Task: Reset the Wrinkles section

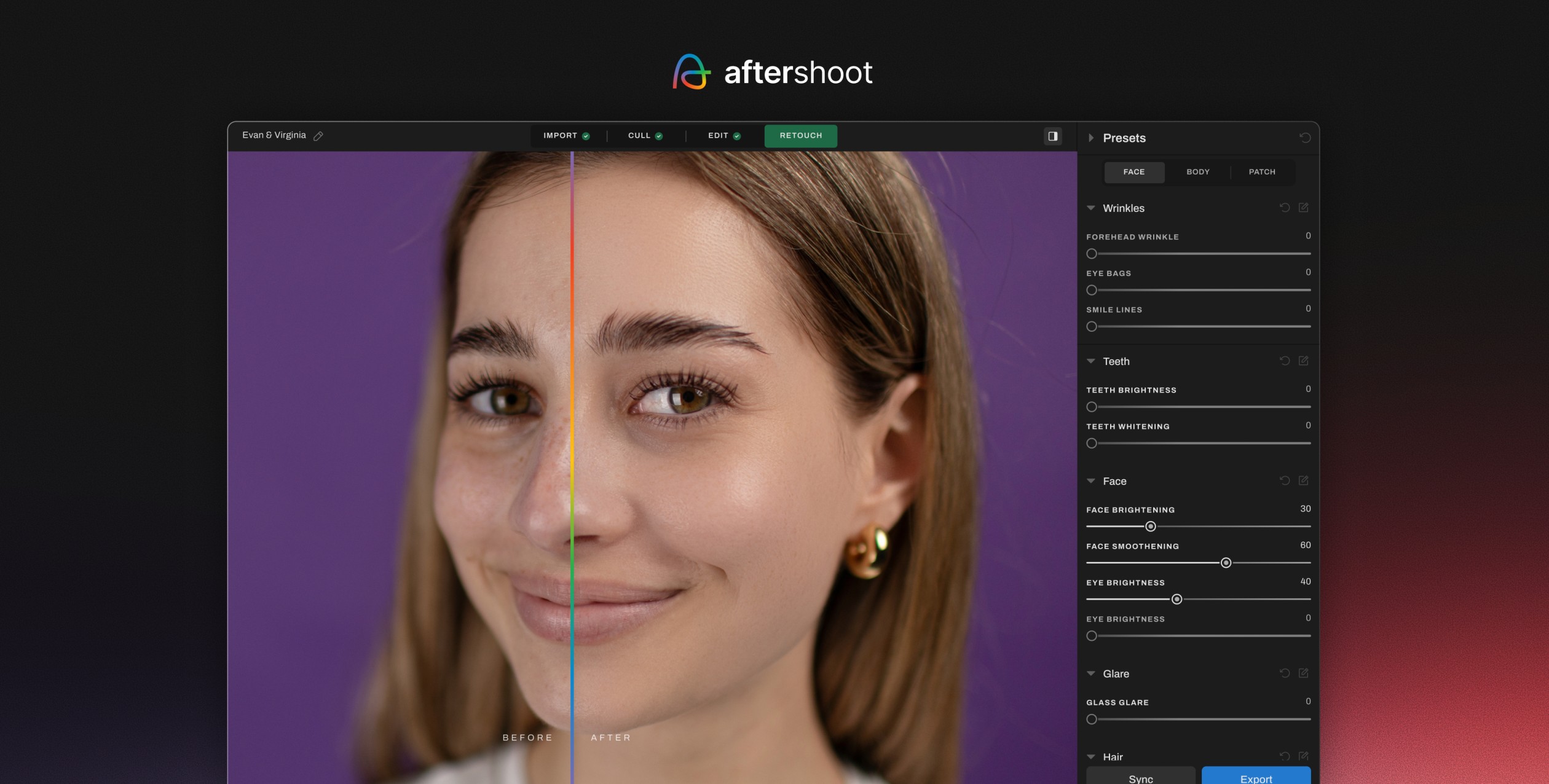Action: tap(1284, 208)
